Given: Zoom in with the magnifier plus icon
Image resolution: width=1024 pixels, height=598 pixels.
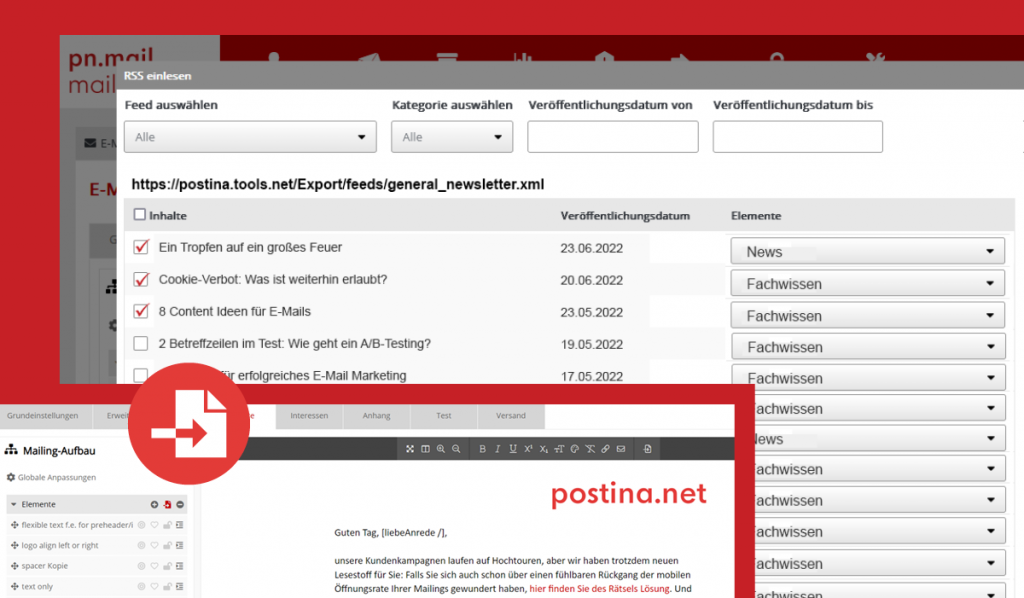Looking at the screenshot, I should (441, 449).
